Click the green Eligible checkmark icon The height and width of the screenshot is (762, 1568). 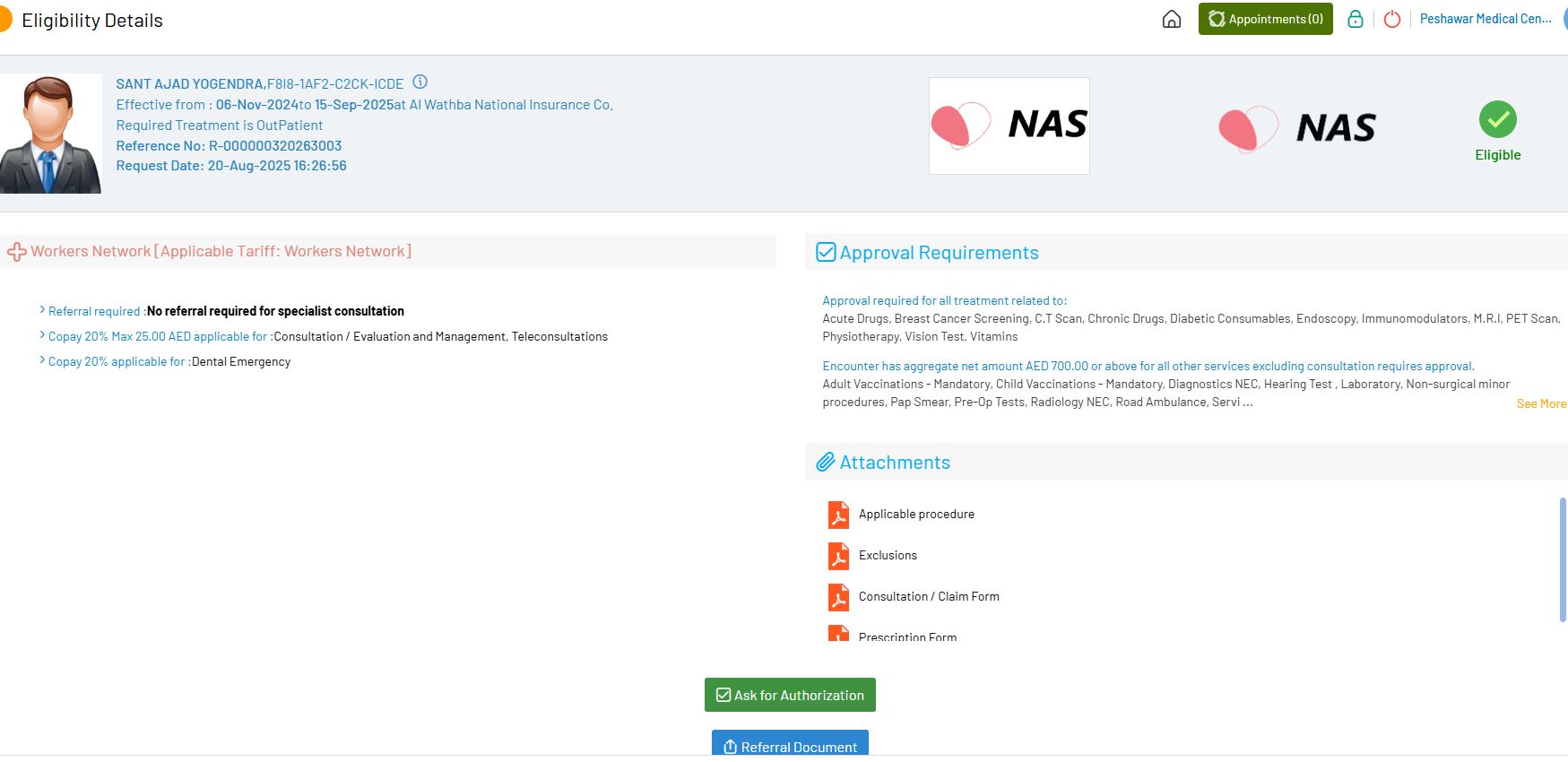(1497, 119)
